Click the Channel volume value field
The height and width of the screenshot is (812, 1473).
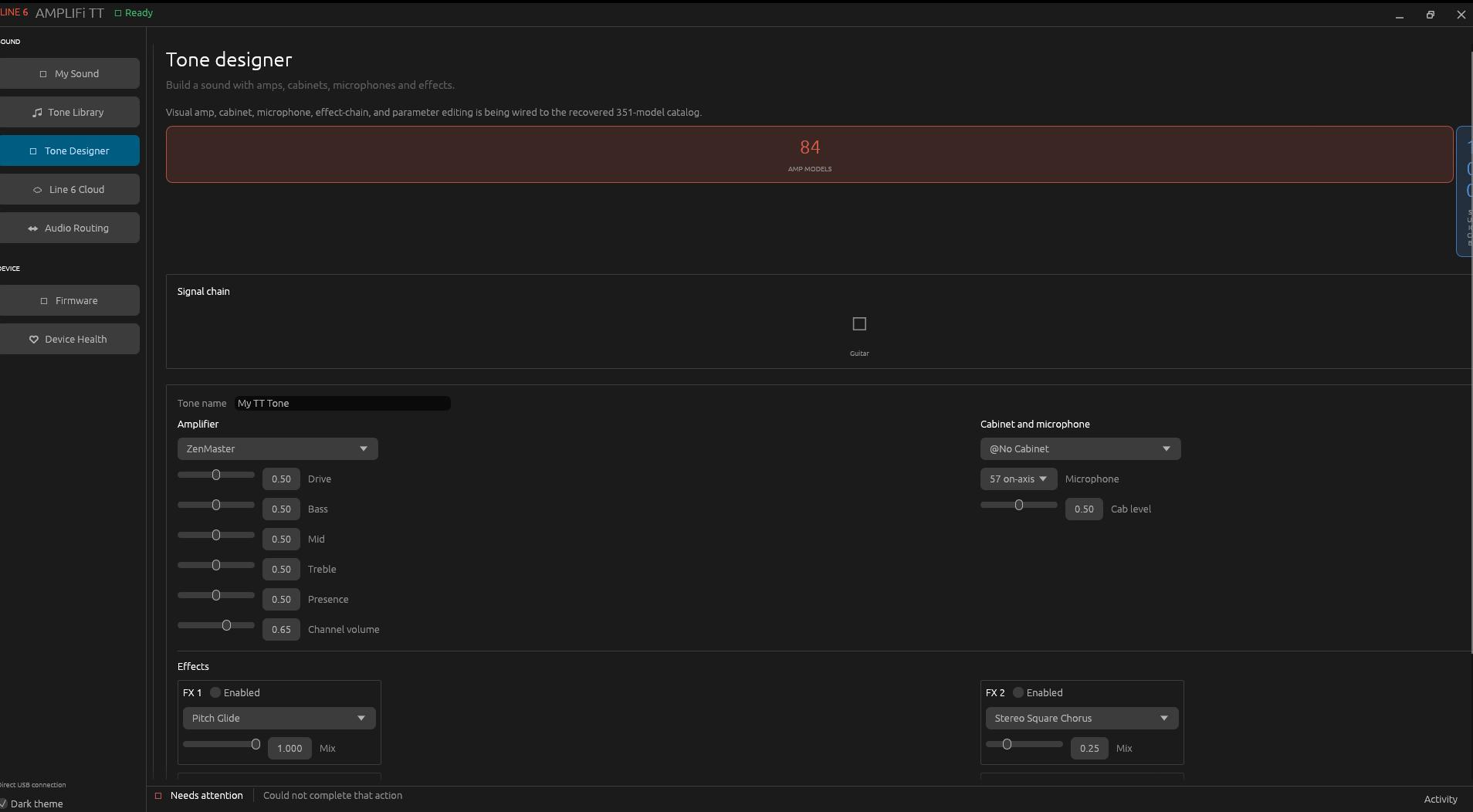(281, 629)
